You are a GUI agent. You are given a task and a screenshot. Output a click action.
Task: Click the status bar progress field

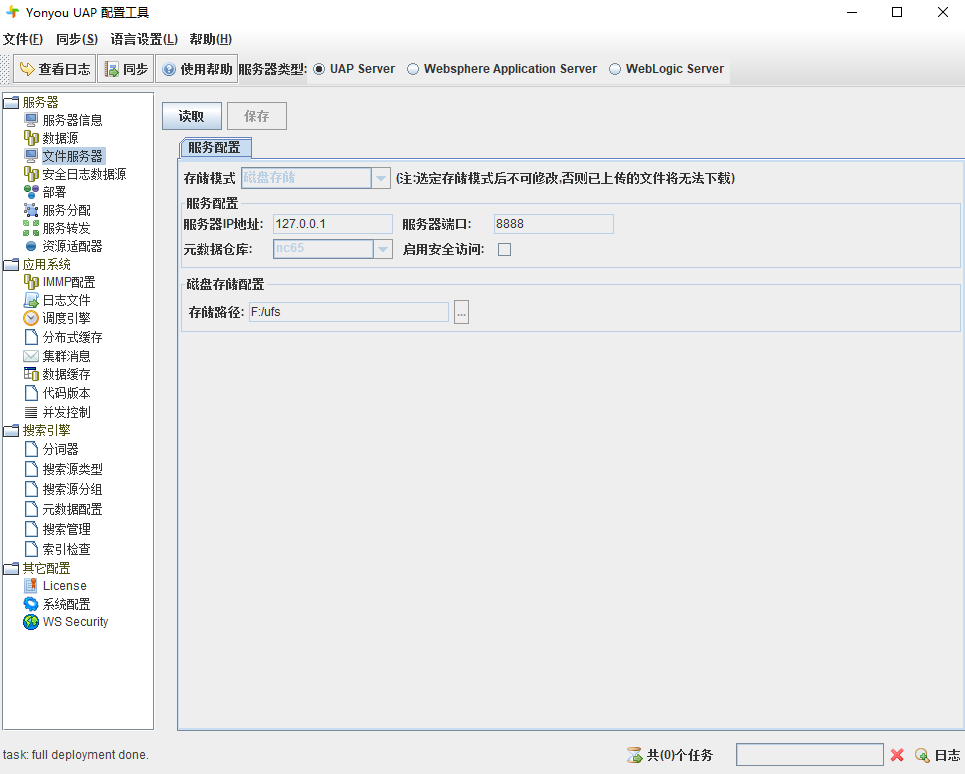pos(810,755)
